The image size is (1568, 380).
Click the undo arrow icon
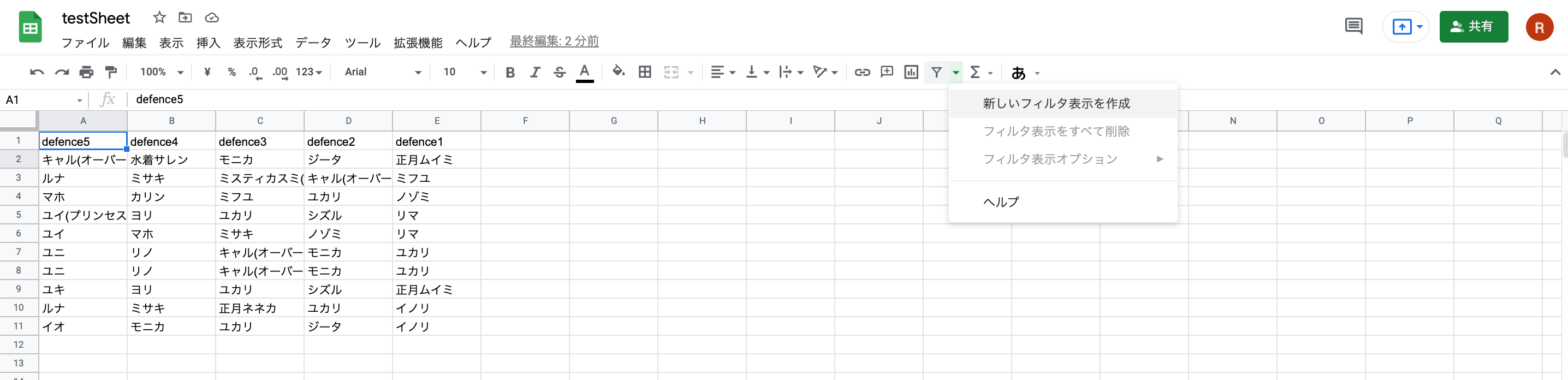37,73
